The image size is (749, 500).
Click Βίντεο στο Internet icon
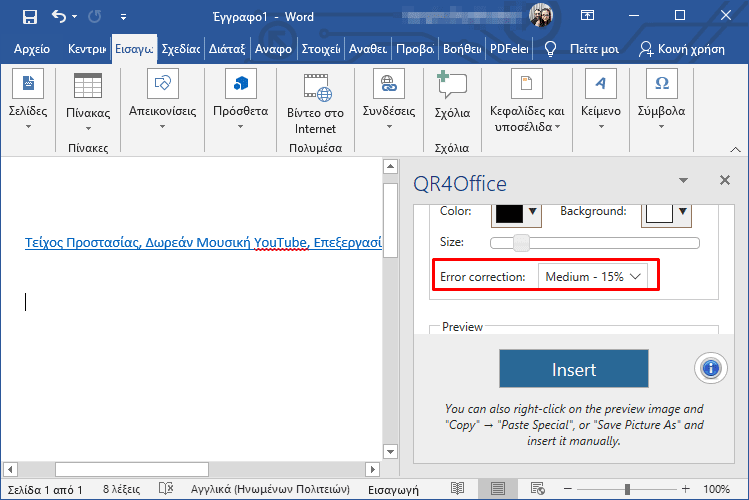(x=316, y=87)
